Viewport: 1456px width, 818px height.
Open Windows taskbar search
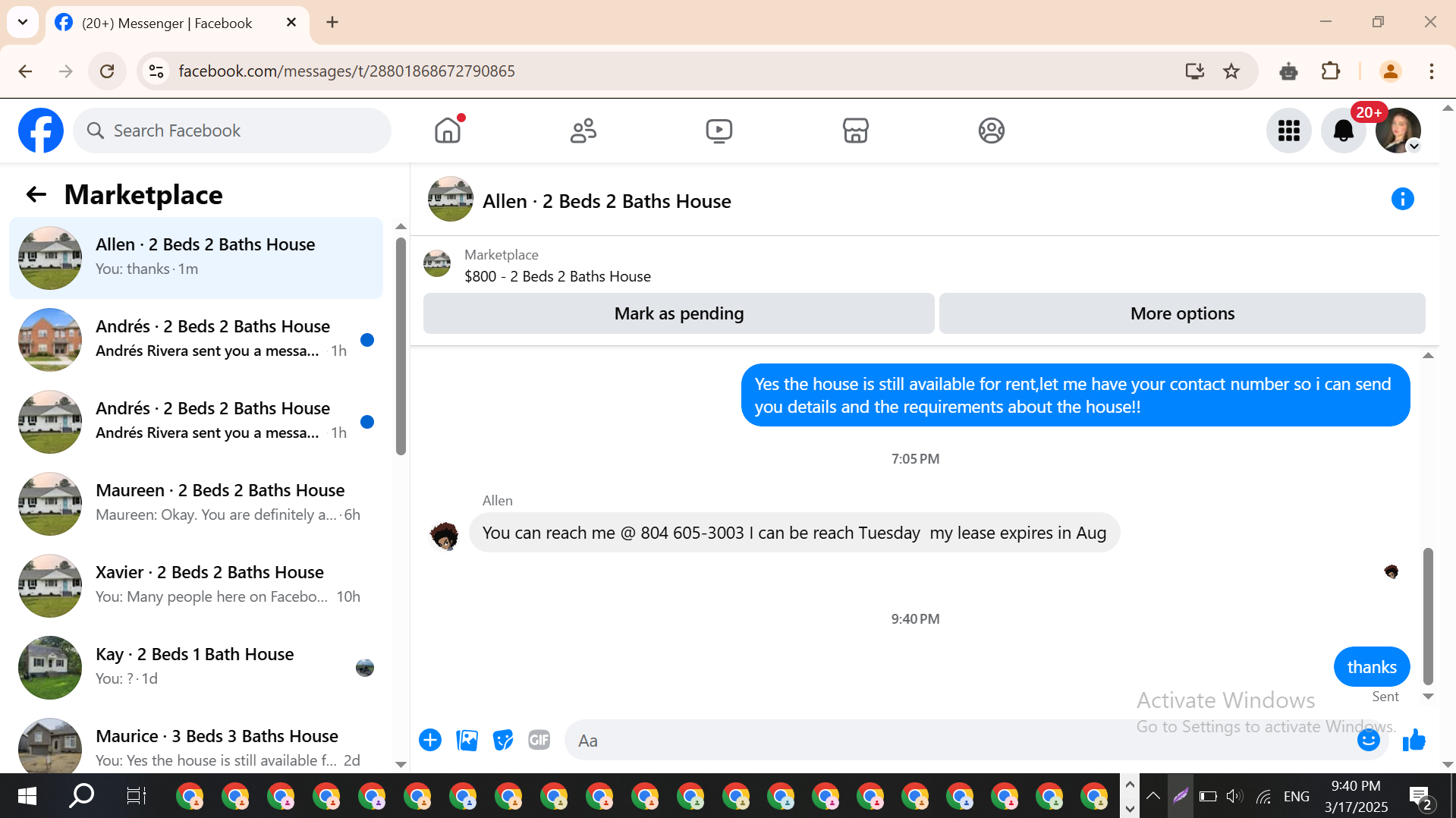(x=81, y=796)
